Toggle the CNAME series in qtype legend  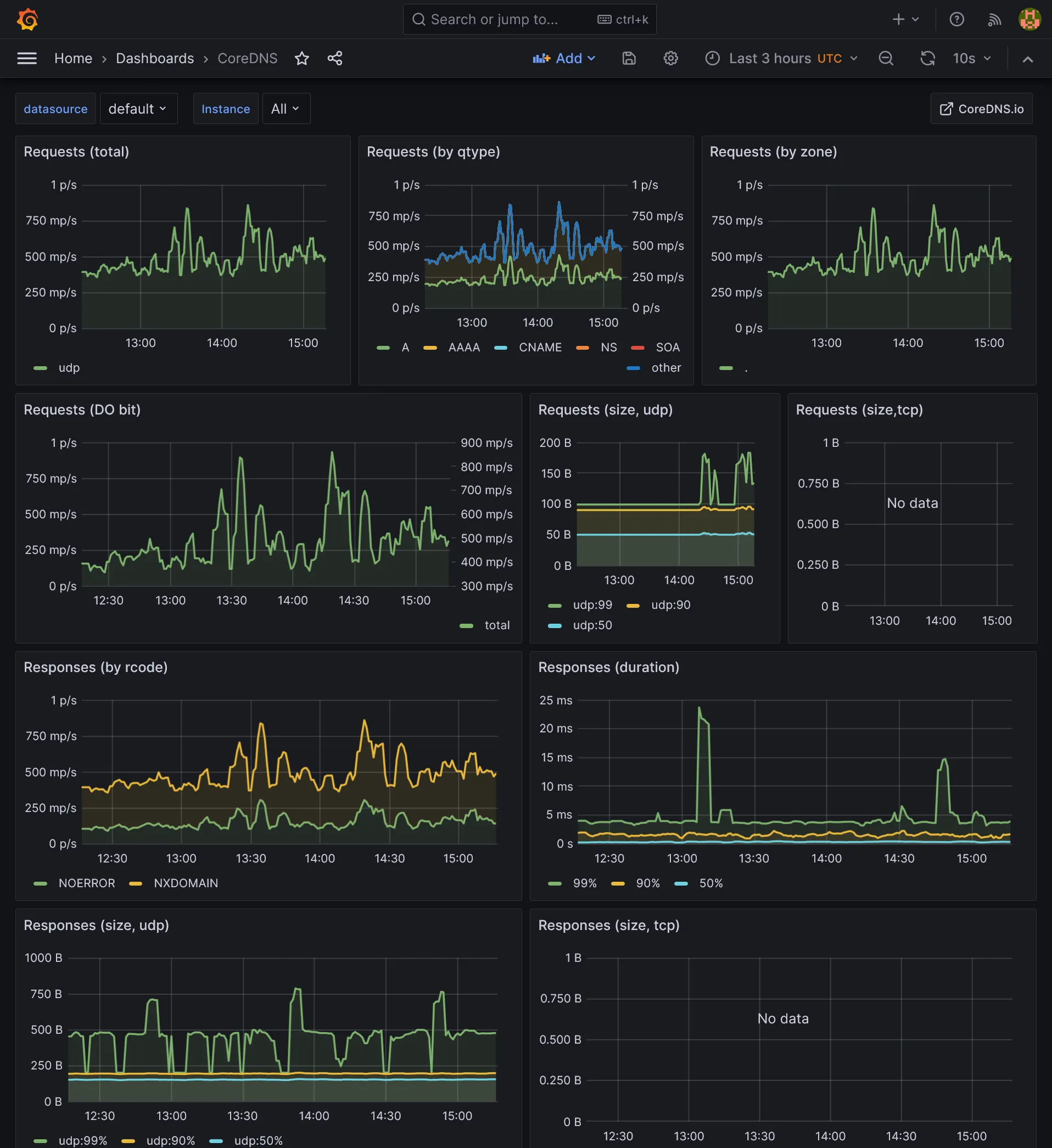[539, 348]
